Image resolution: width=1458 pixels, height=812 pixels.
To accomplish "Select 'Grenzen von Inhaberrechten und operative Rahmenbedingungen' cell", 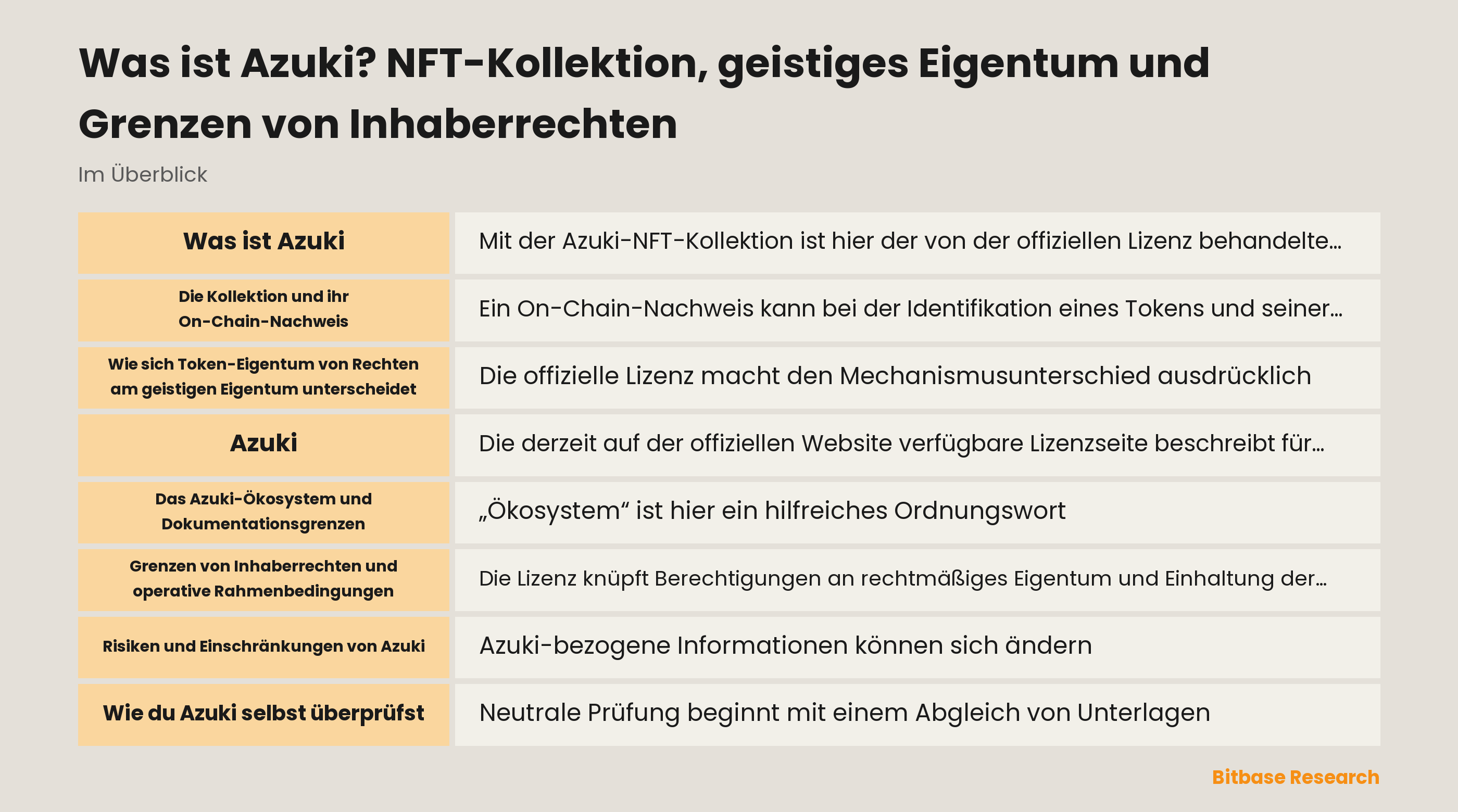I will [263, 579].
